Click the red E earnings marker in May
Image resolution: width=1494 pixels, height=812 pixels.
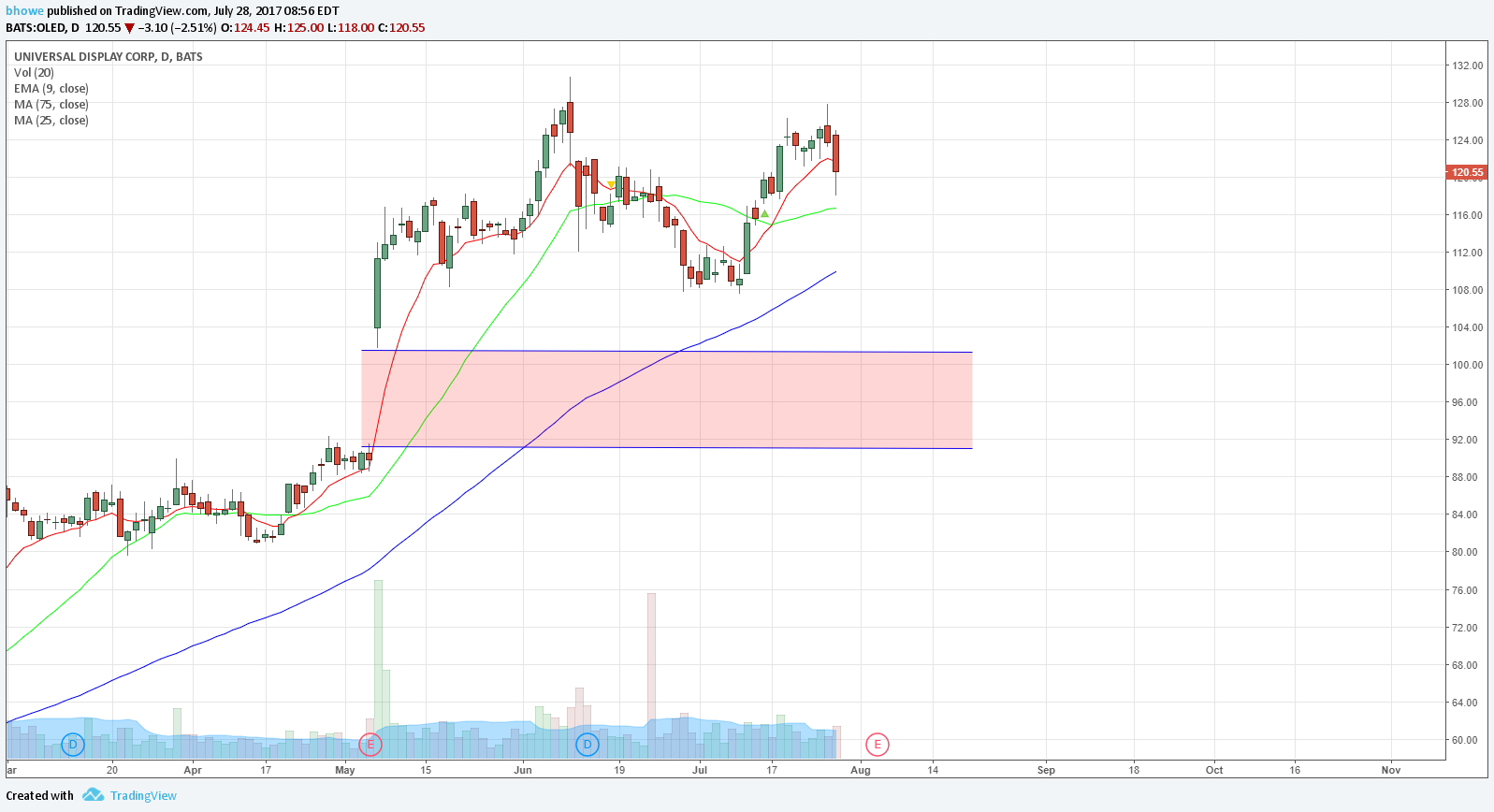click(x=370, y=745)
